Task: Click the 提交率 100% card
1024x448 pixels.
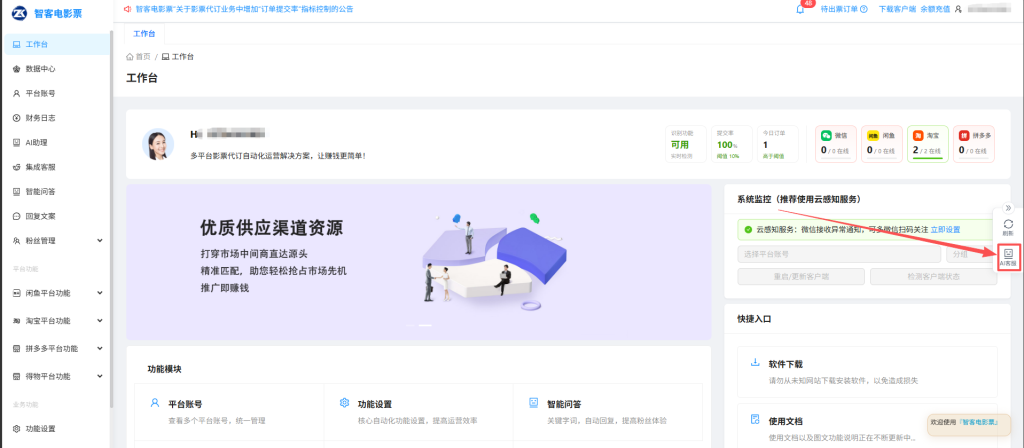Action: click(x=731, y=144)
